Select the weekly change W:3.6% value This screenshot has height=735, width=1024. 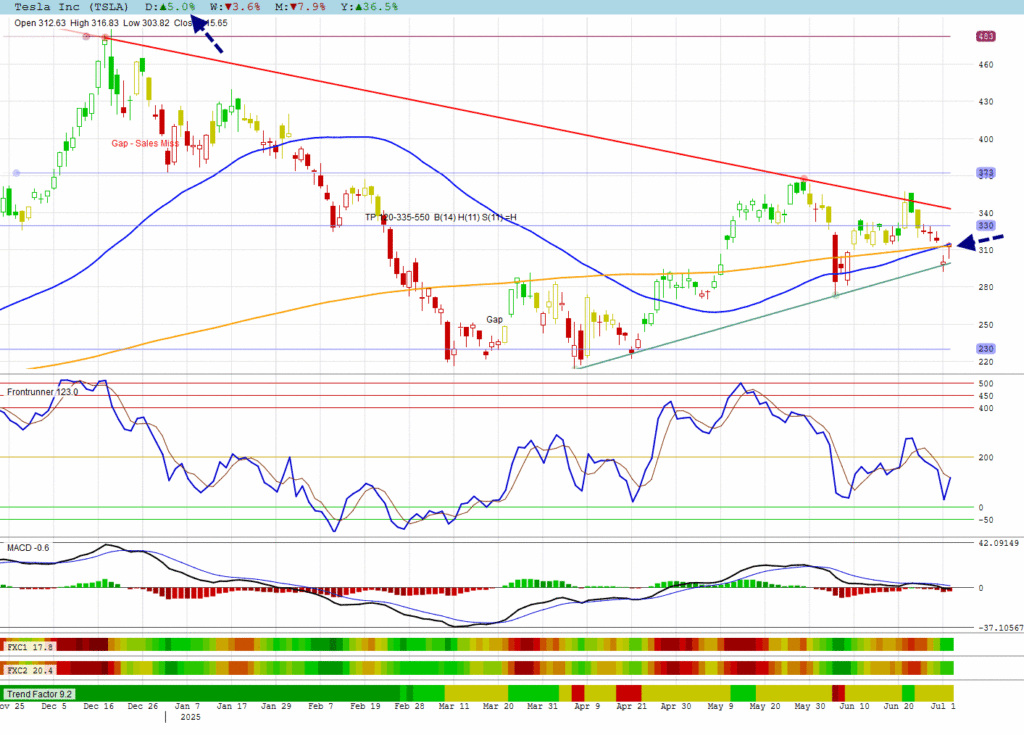click(x=235, y=7)
